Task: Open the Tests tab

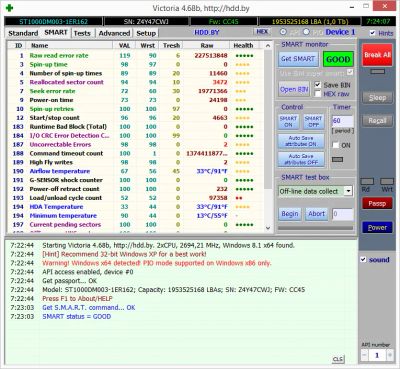Action: pos(82,33)
